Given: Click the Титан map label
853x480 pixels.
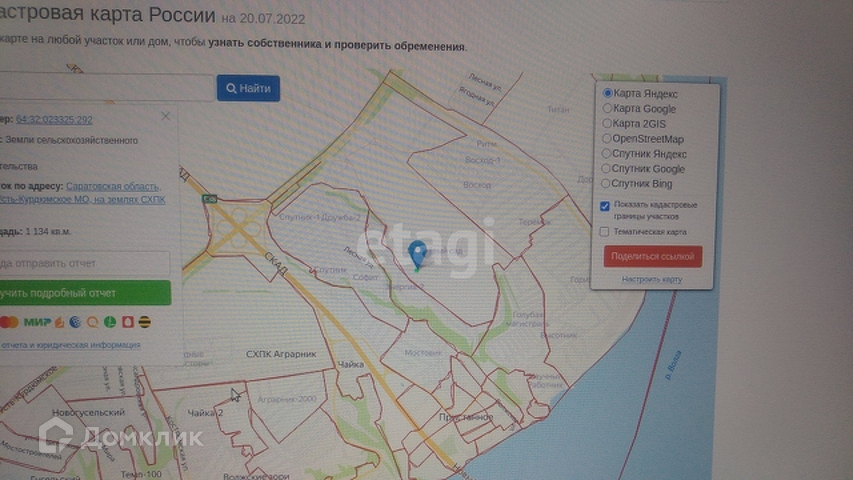Looking at the screenshot, I should point(558,109).
